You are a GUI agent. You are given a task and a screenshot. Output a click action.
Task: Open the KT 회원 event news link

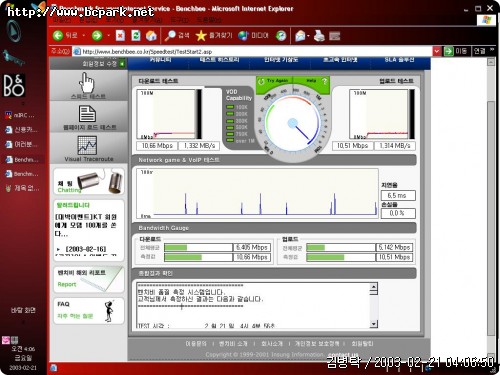[85, 225]
